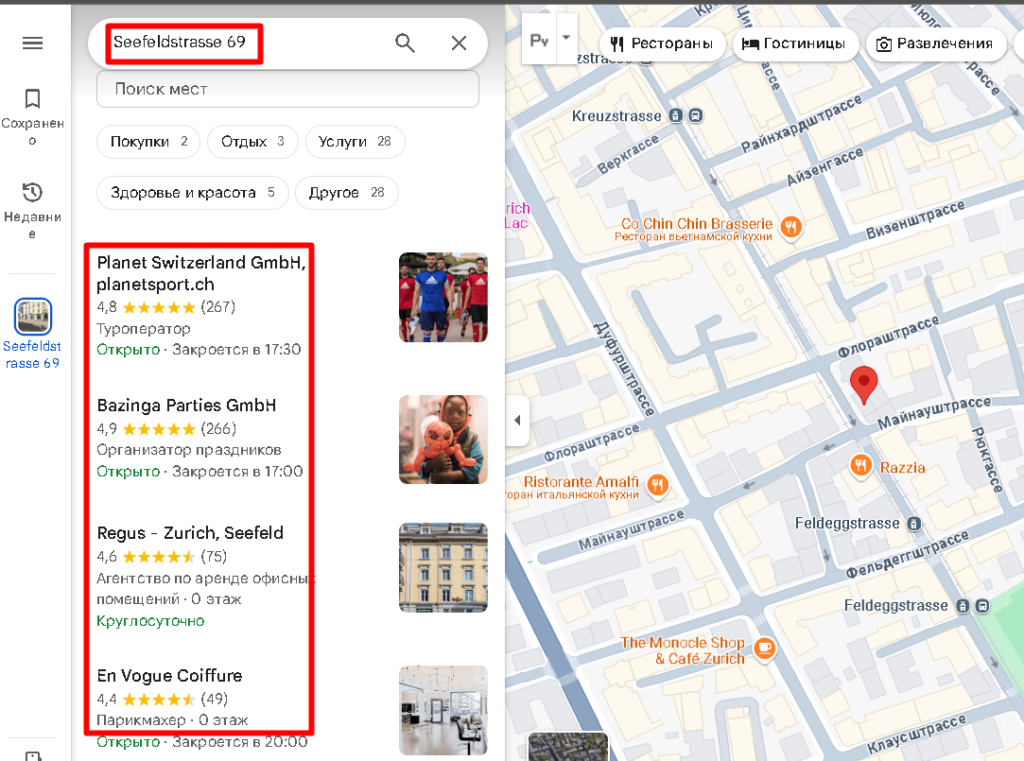Select Co Chin Chin Brasserie restaurant icon
This screenshot has height=761, width=1024.
(x=791, y=227)
